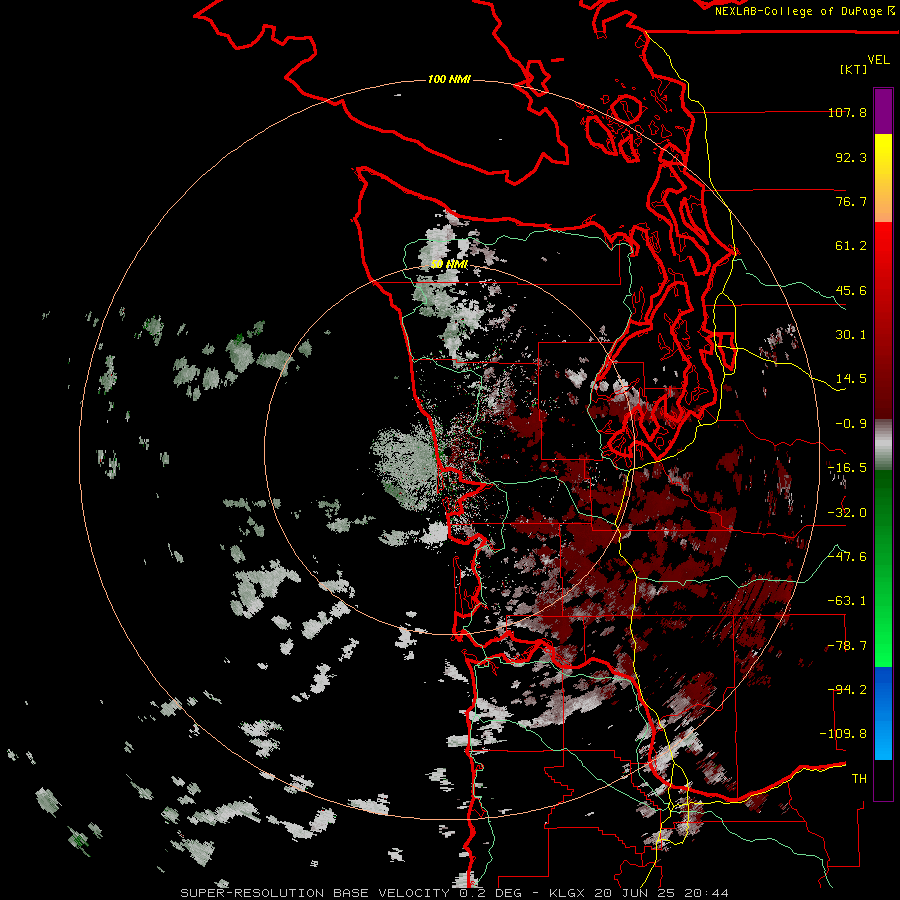The image size is (900, 900).
Task: Click the TH legend label
Action: 859,779
